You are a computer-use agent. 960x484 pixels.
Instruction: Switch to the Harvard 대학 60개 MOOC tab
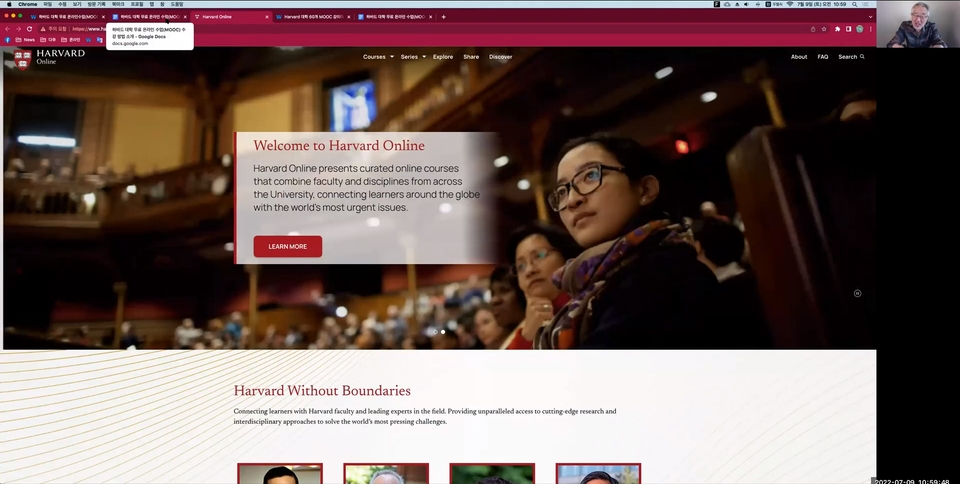click(x=312, y=17)
